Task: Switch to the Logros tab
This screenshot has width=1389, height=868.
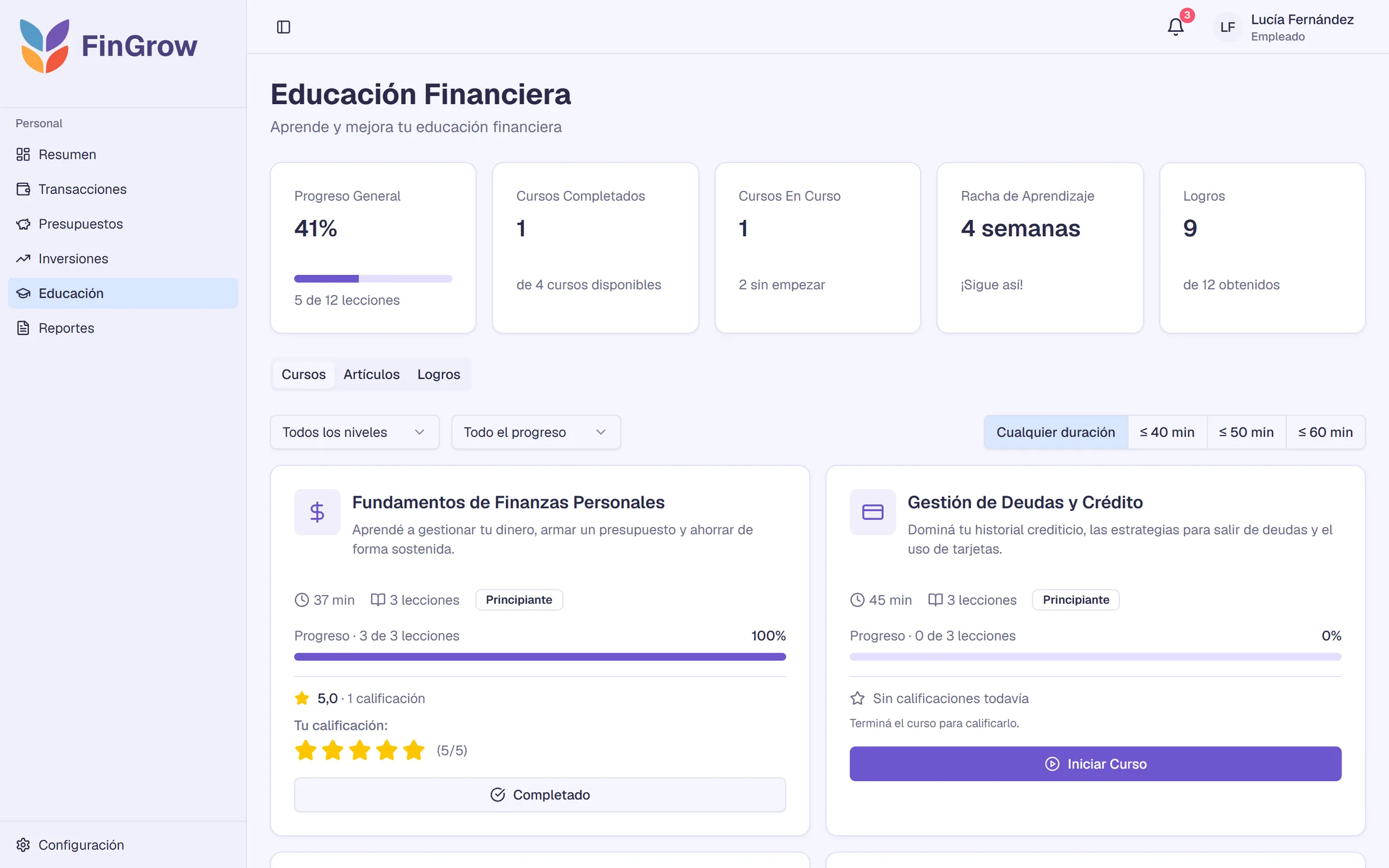Action: click(439, 374)
